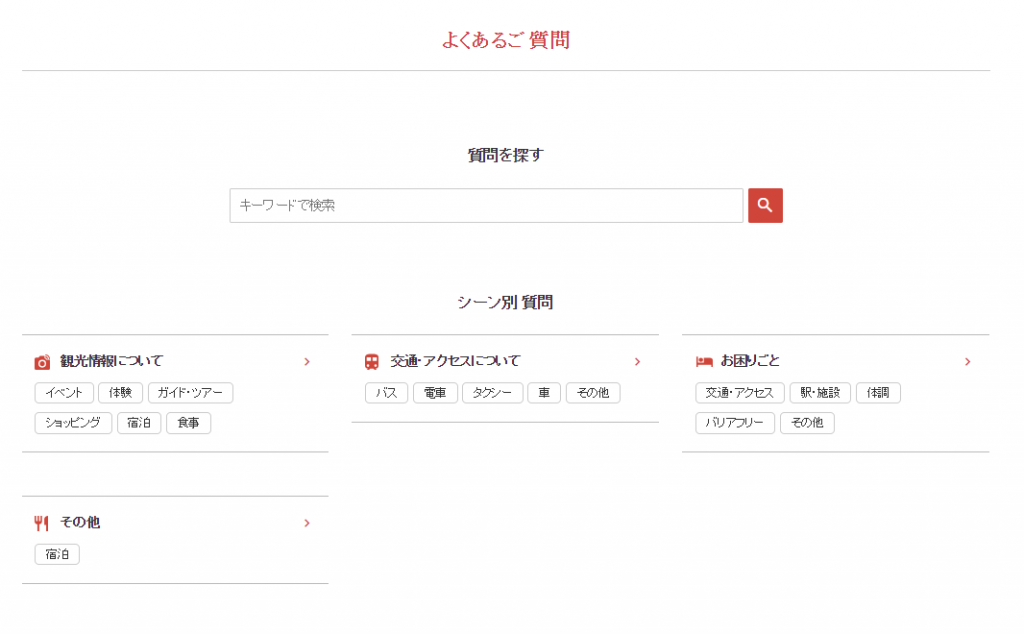Viewport: 1024px width, 634px height.
Task: Click the bed icon beside お困りごと
Action: [x=704, y=362]
